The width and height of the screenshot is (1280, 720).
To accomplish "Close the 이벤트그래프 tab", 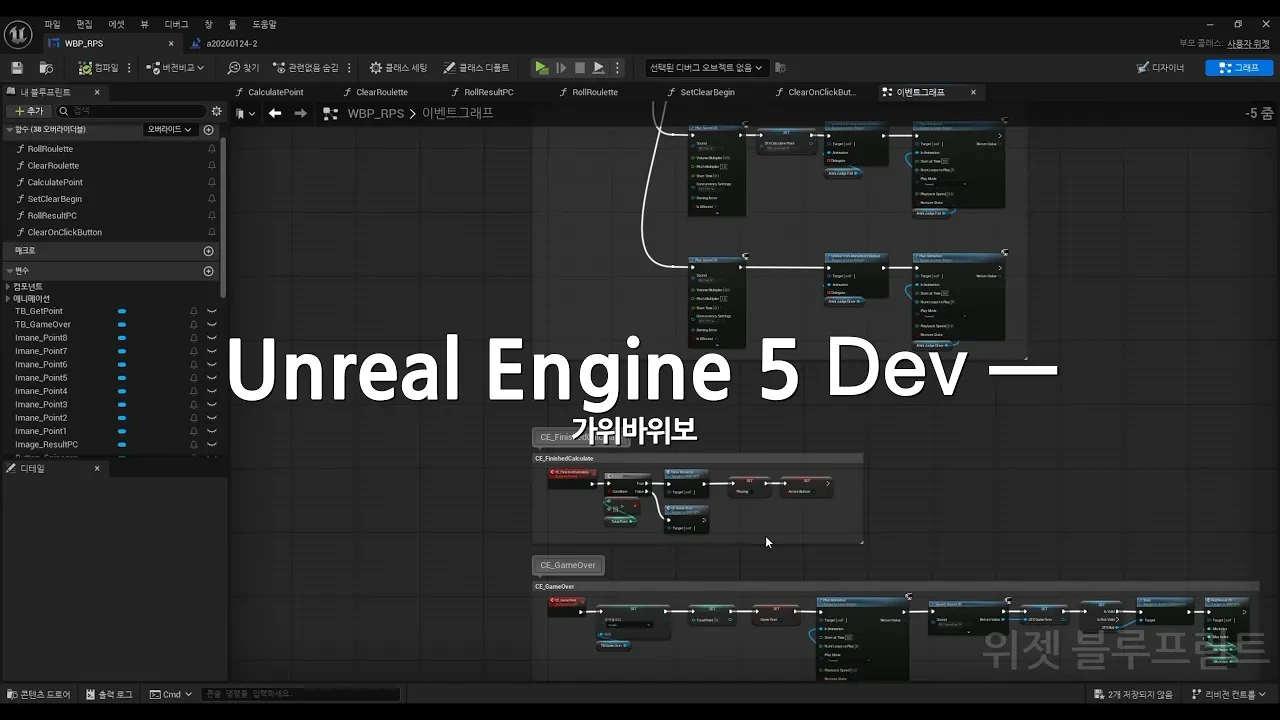I will 973,92.
